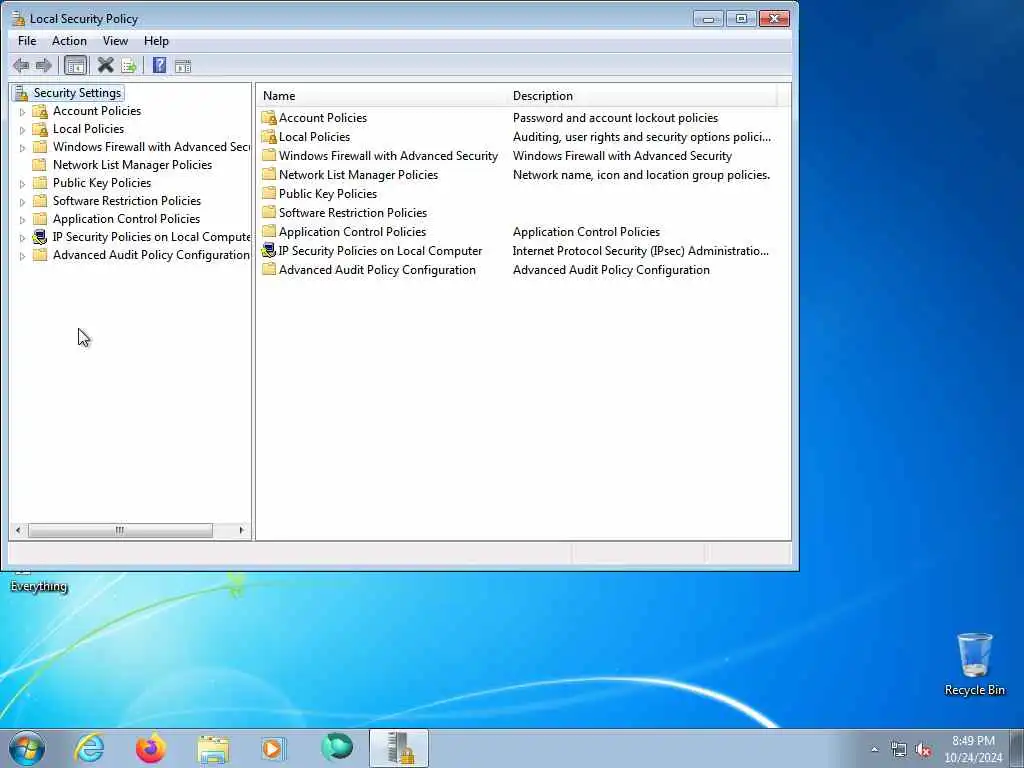Expand IP Security Policies tree node
Image resolution: width=1024 pixels, height=768 pixels.
click(x=22, y=238)
